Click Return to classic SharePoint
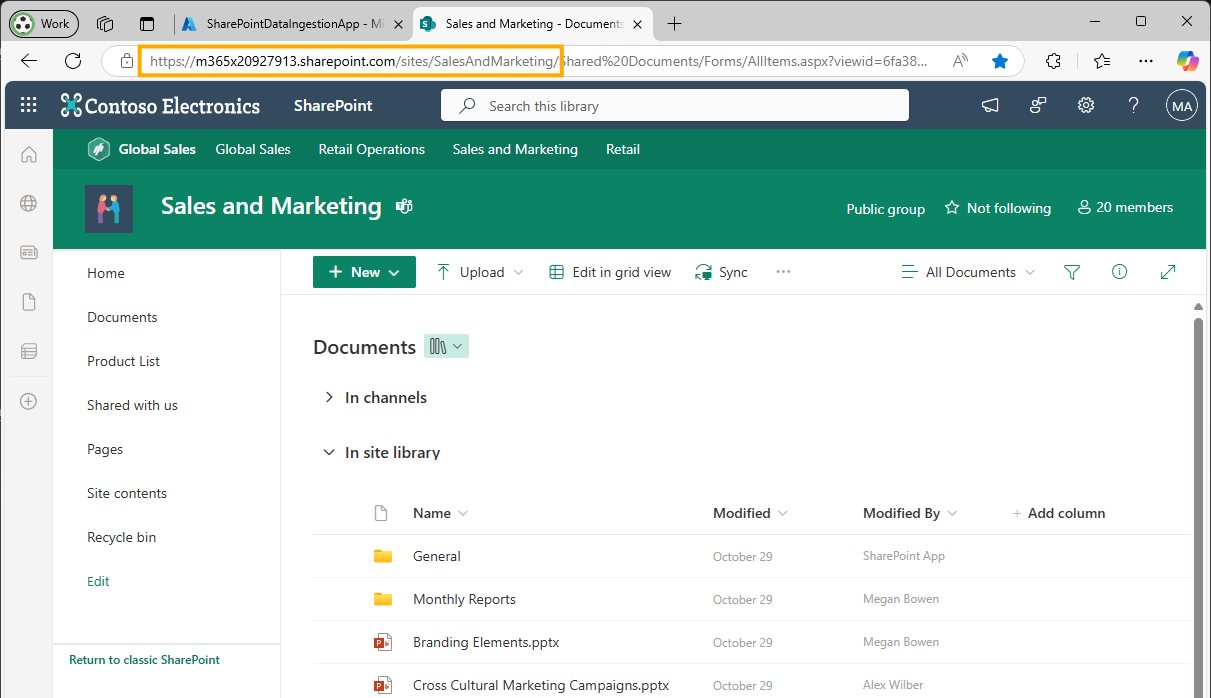This screenshot has height=698, width=1211. pos(144,660)
